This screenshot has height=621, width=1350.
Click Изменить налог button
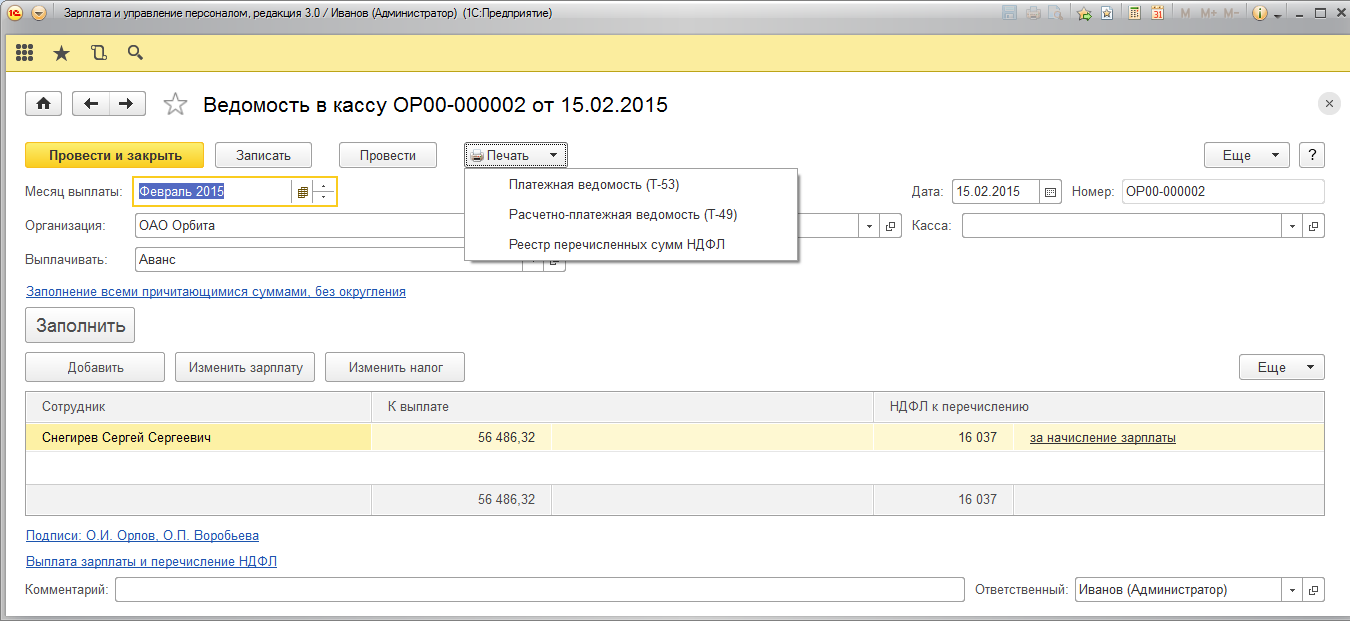395,367
